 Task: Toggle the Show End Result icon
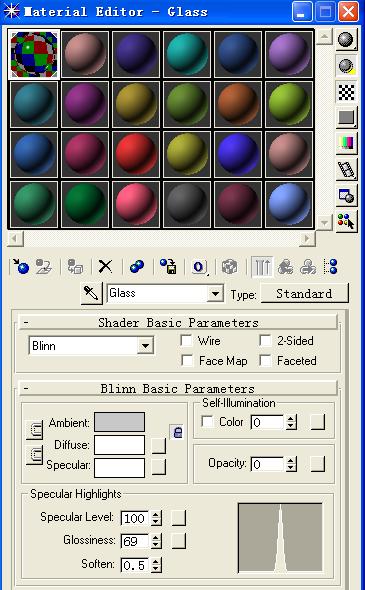[262, 267]
